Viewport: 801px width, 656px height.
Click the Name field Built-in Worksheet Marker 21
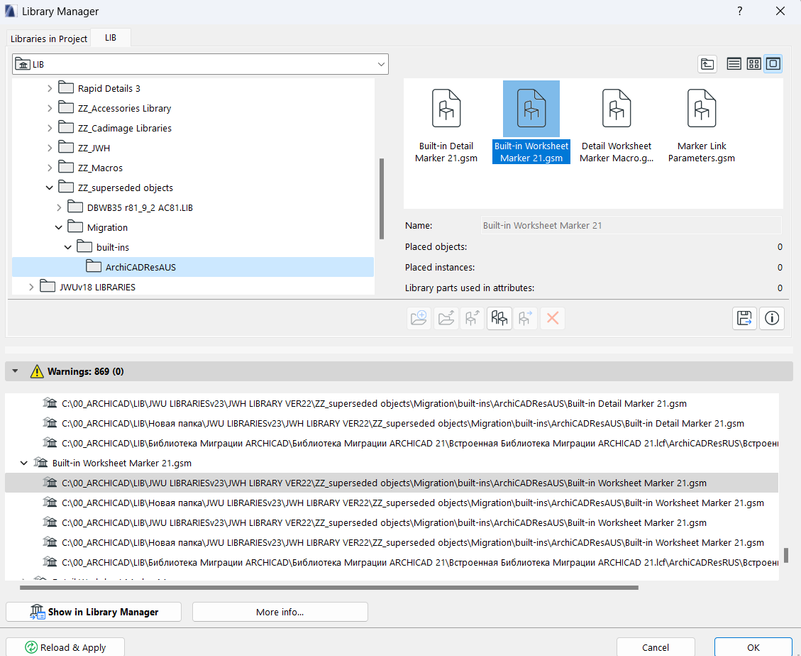(631, 225)
